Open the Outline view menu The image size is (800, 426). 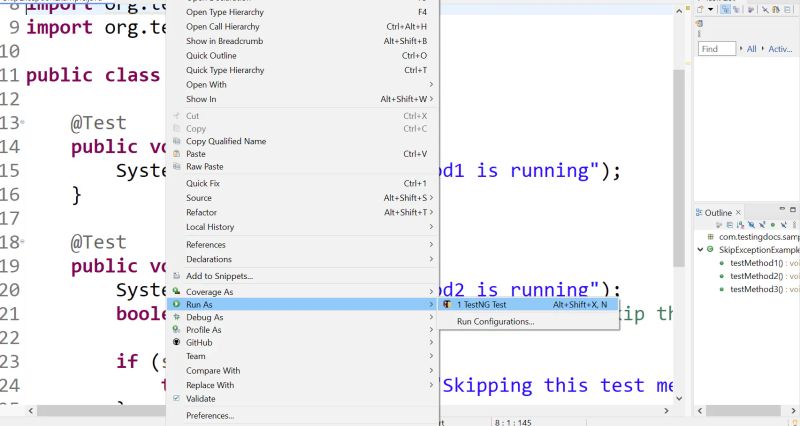(x=794, y=225)
